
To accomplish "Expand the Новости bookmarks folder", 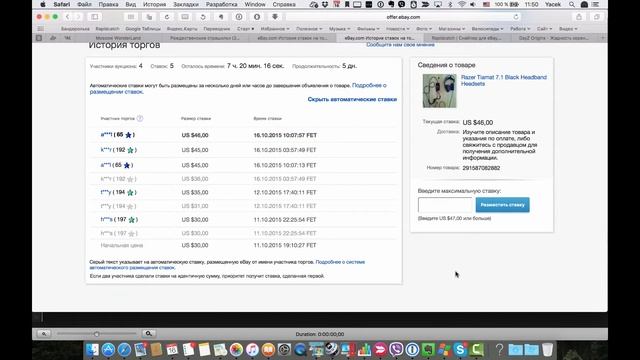I will [x=398, y=29].
